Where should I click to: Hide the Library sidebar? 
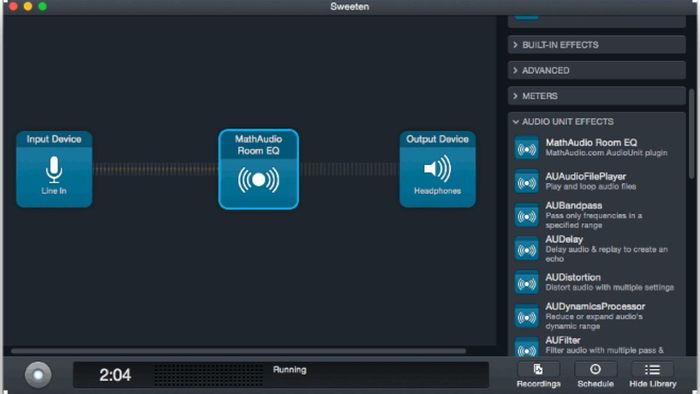pos(652,375)
